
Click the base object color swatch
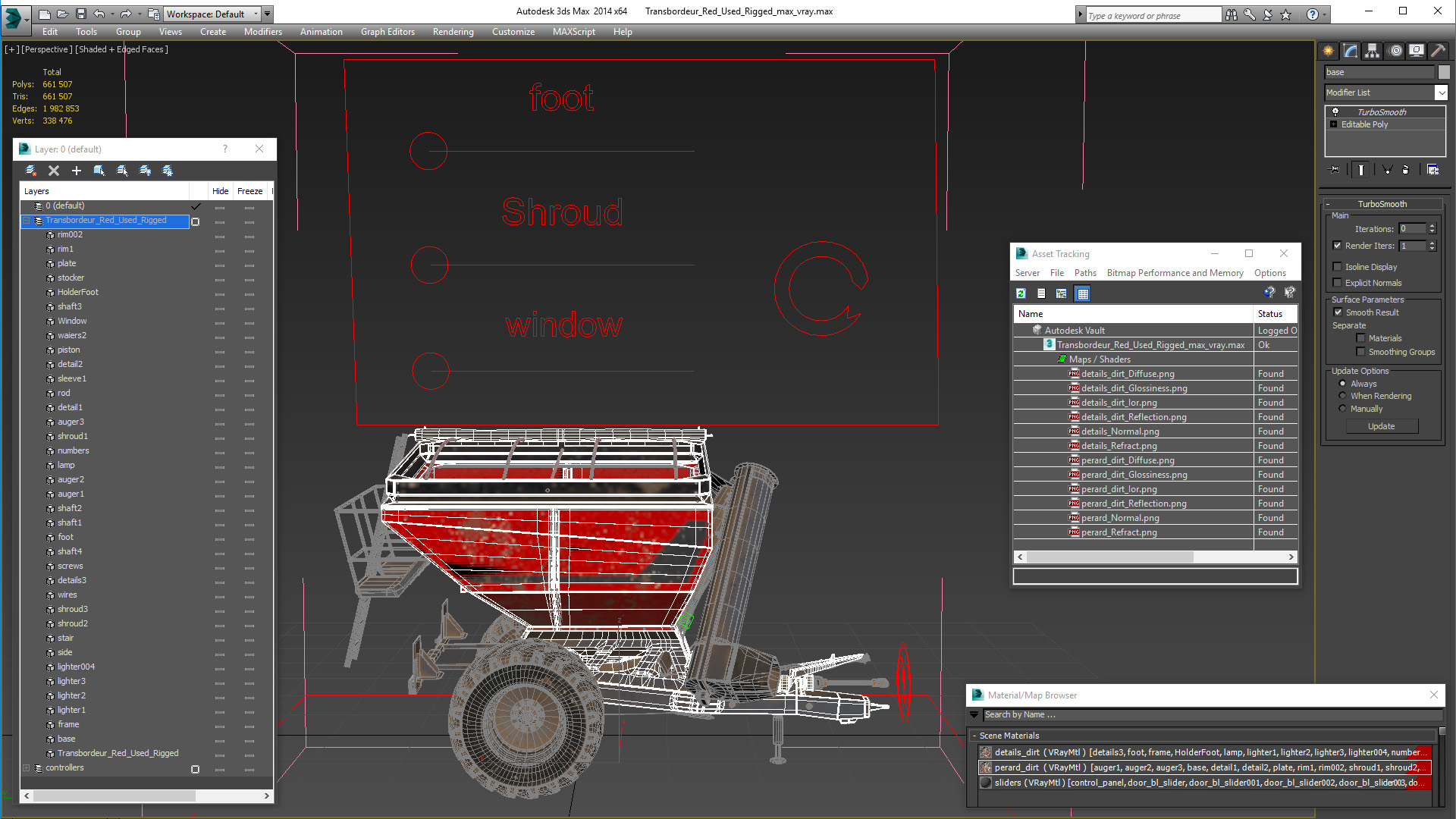[x=1444, y=72]
